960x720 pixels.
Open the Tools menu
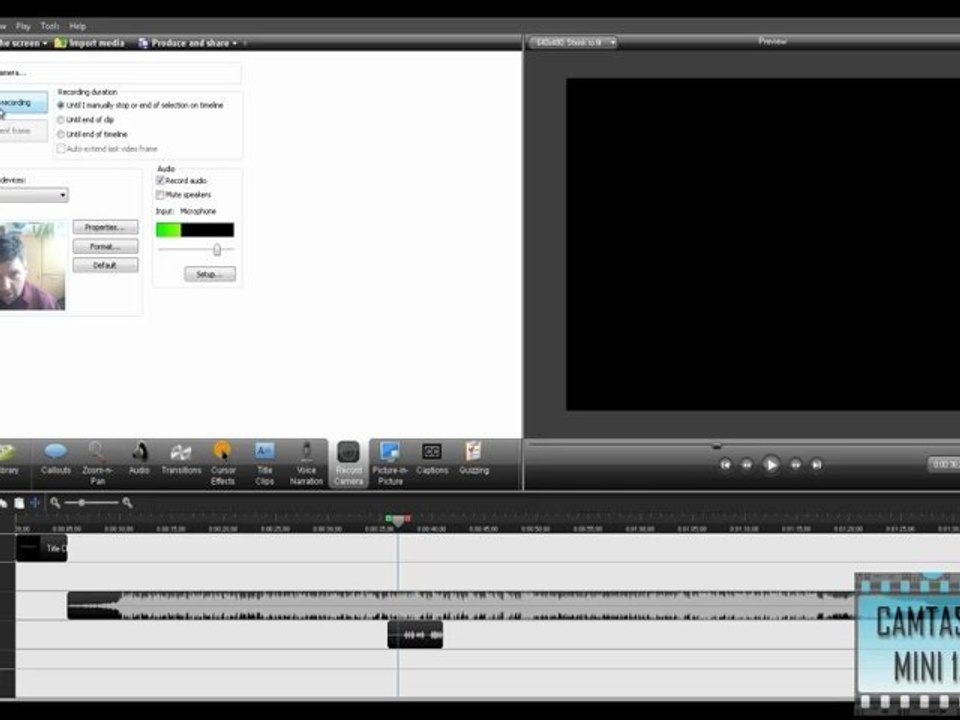[50, 26]
